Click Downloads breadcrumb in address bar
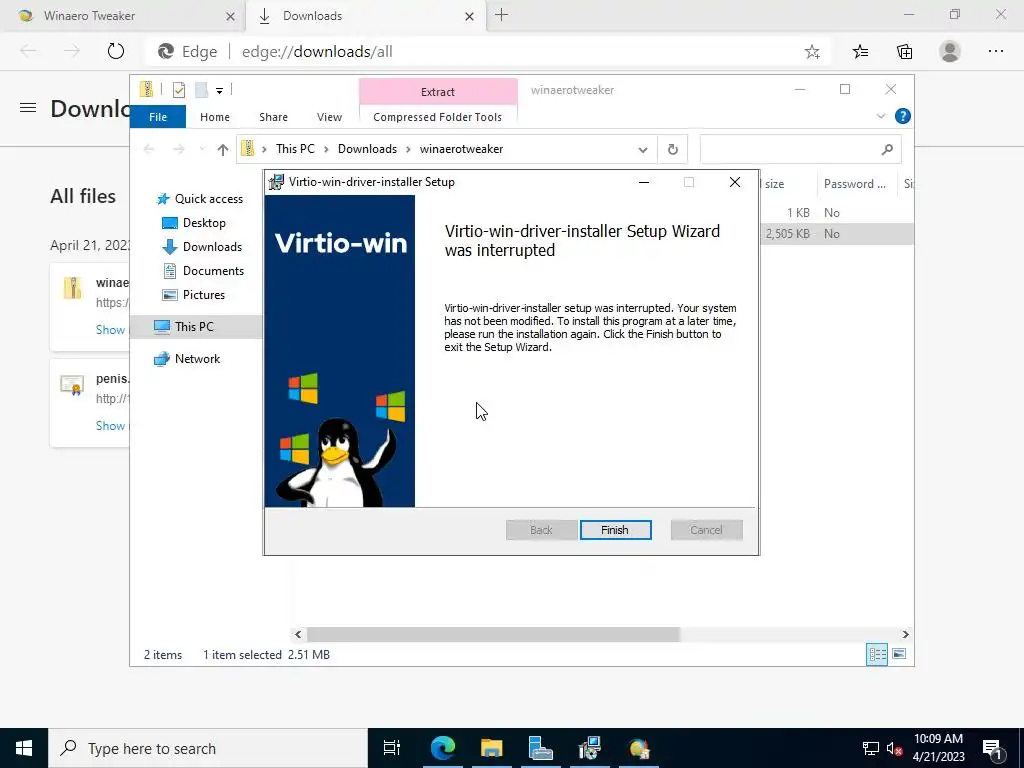 click(367, 149)
